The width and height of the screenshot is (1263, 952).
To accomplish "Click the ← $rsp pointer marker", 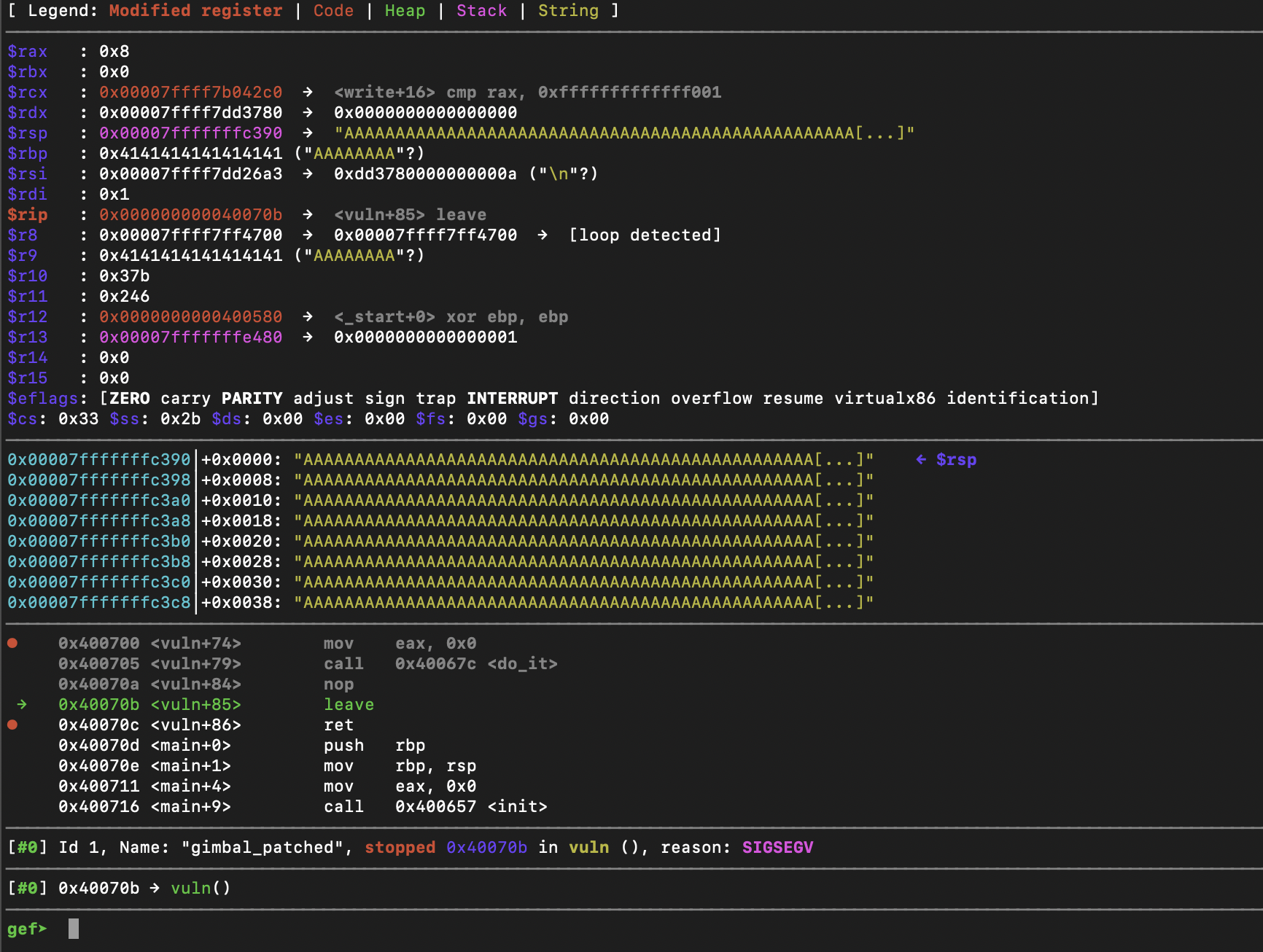I will [947, 460].
